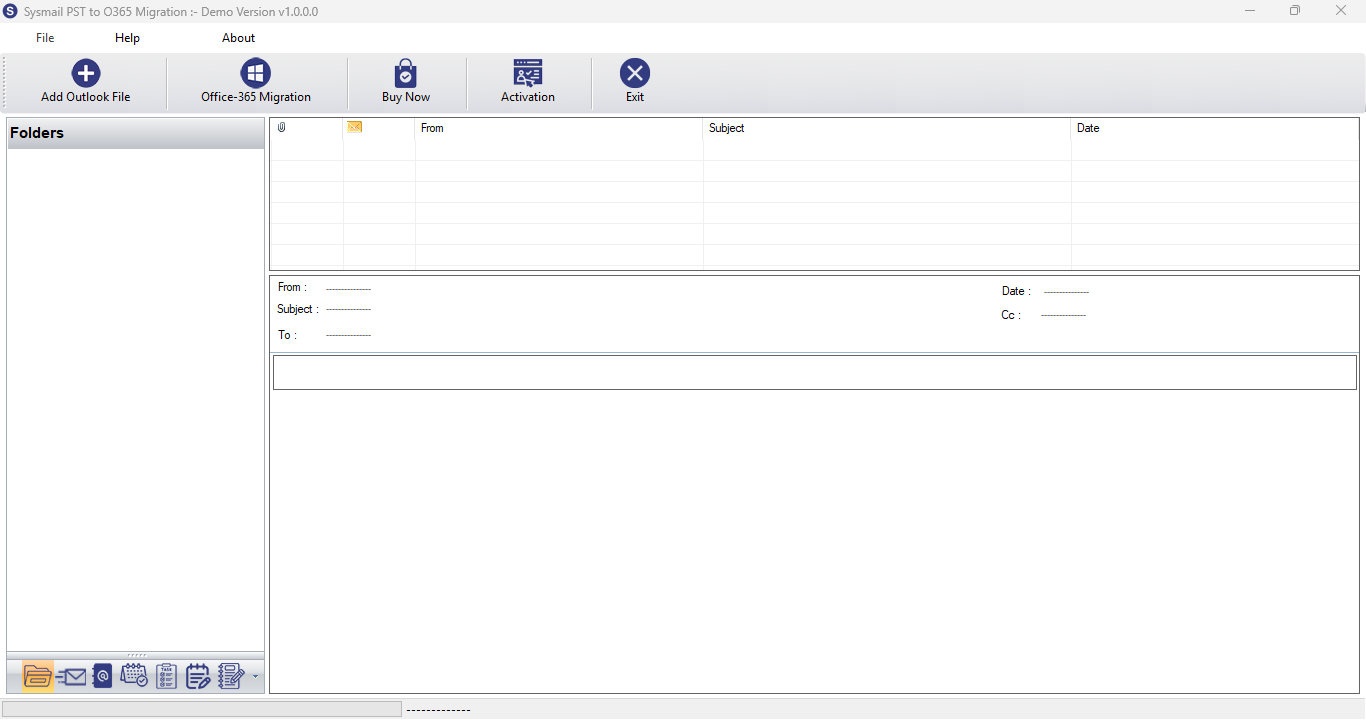Select the folder view icon in navigation bar
This screenshot has height=720, width=1366.
(x=37, y=677)
